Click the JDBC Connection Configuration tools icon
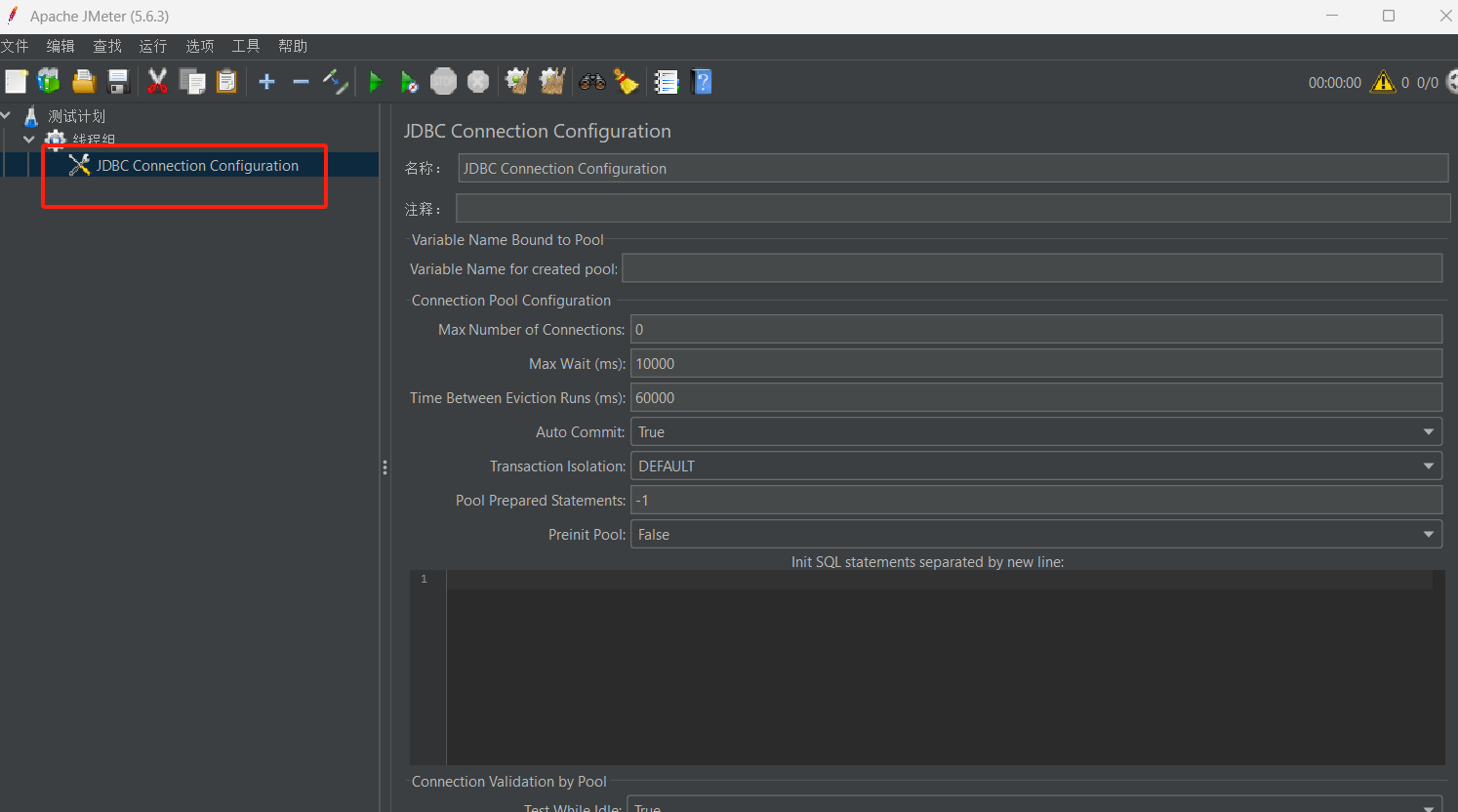 click(79, 165)
